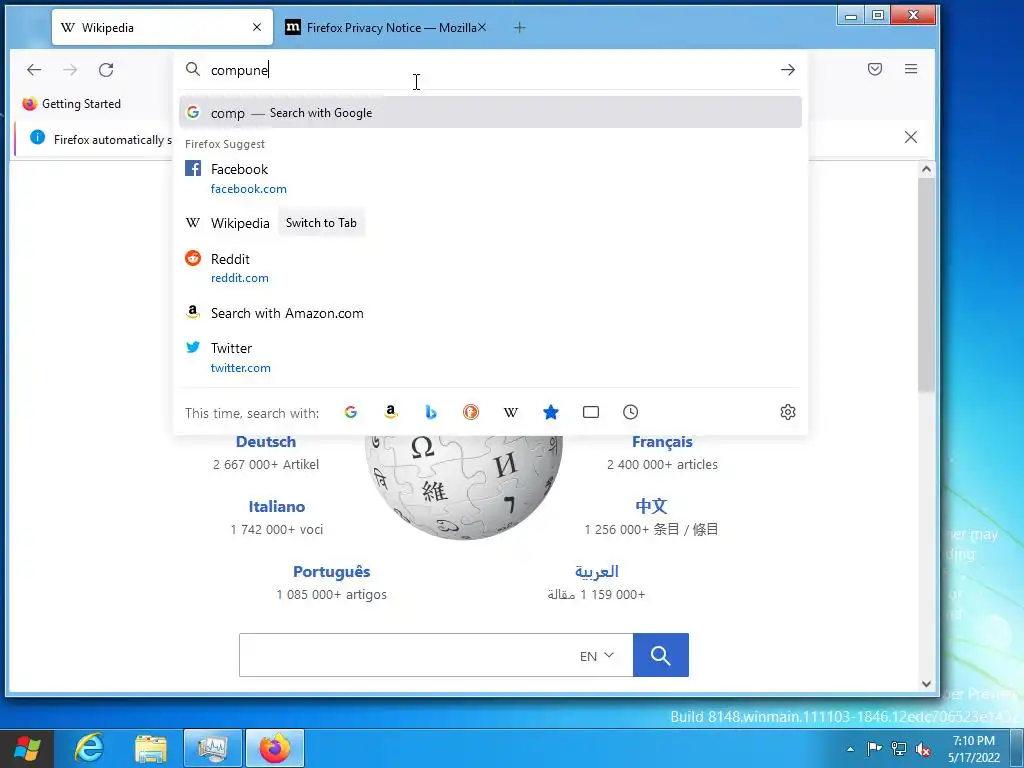Viewport: 1024px width, 768px height.
Task: Open the Deutsch Wikipedia link
Action: point(266,441)
